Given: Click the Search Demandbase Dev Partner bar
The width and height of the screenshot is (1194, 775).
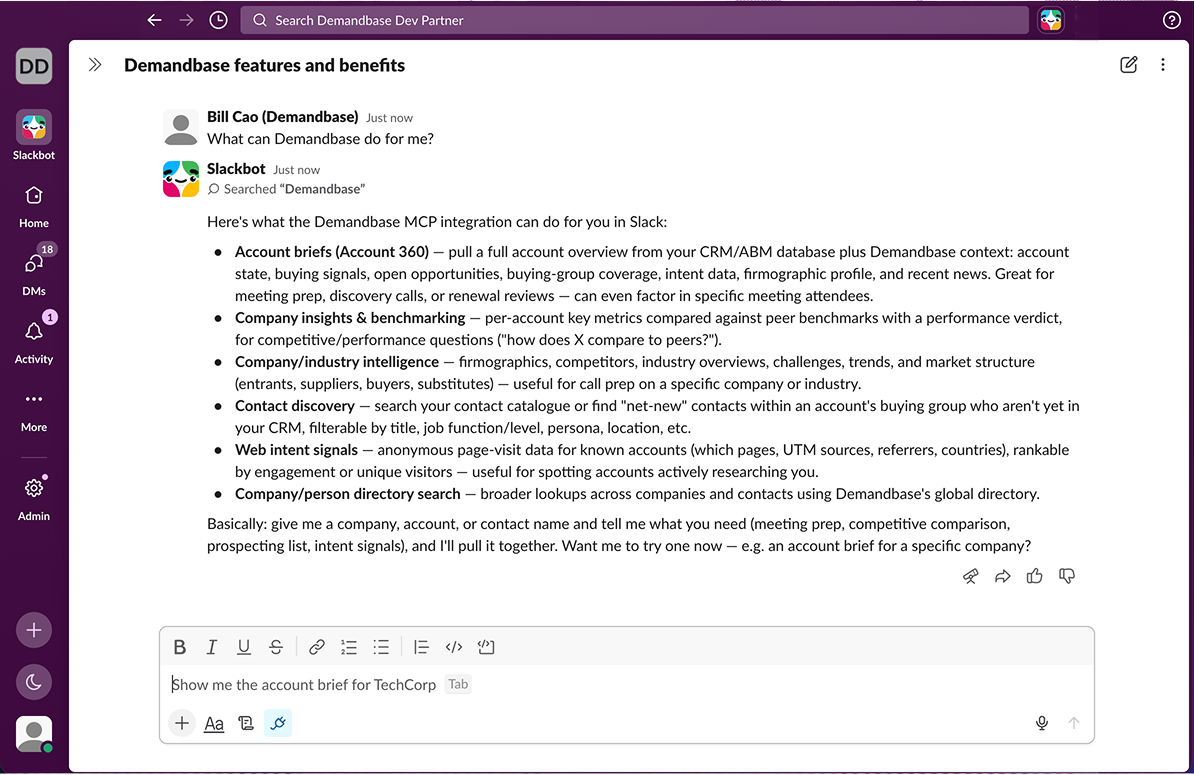Looking at the screenshot, I should pos(634,21).
